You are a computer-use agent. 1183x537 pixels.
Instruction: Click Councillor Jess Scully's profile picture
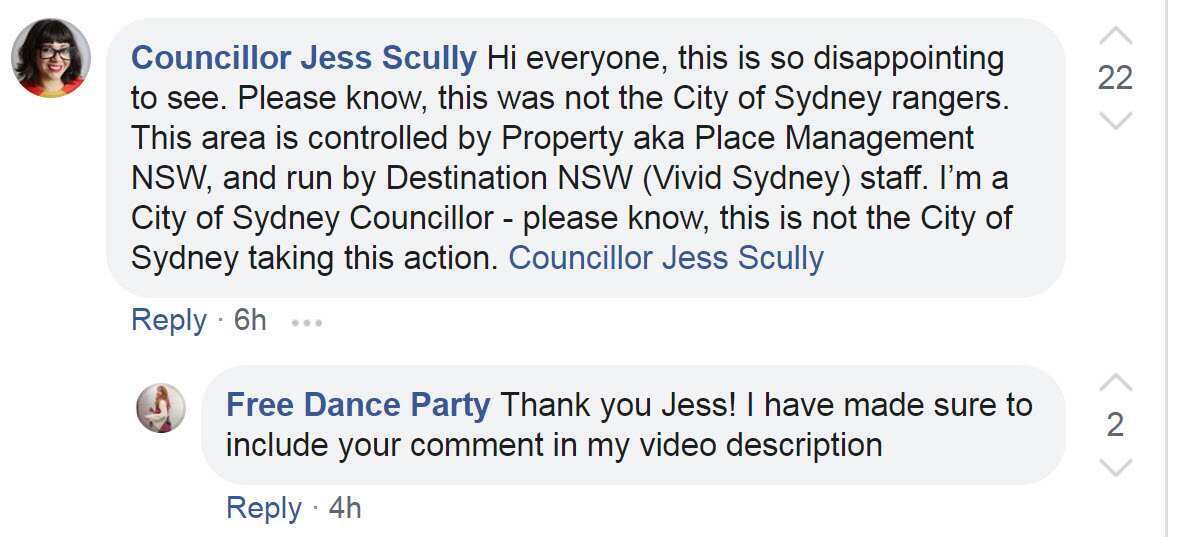tap(51, 58)
